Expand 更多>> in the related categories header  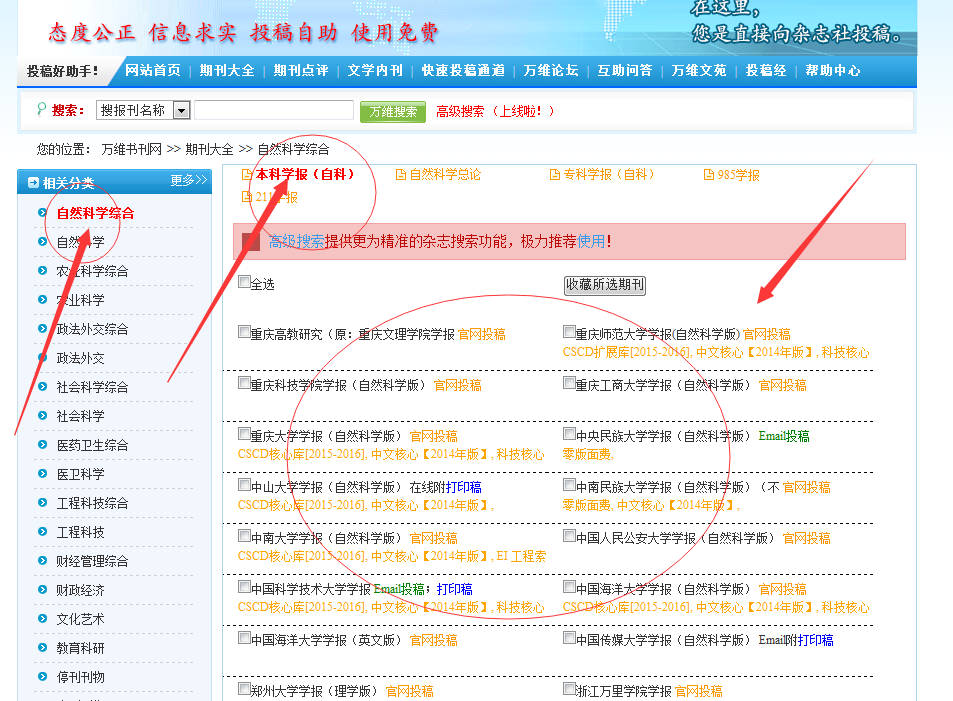click(x=189, y=181)
